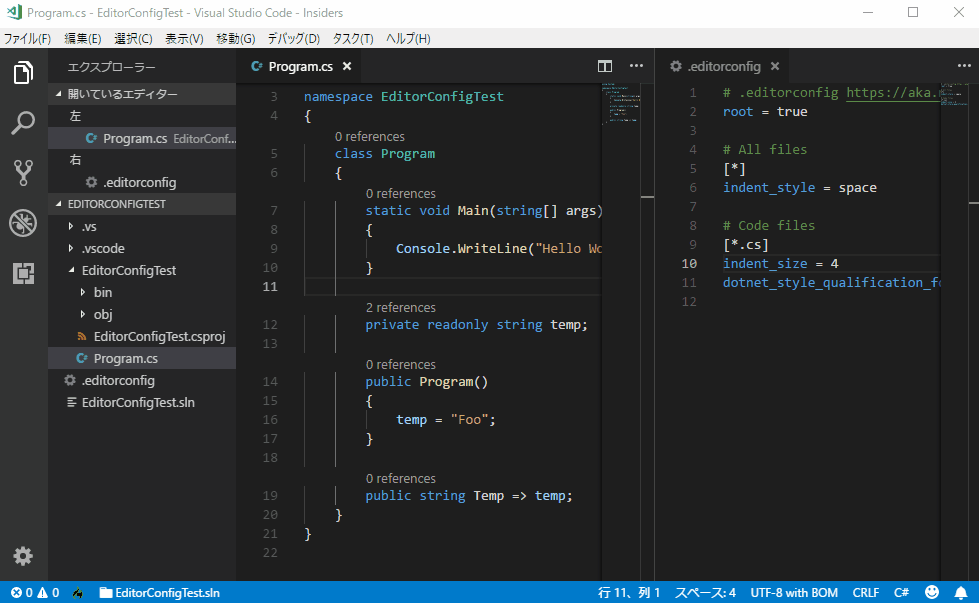Image resolution: width=979 pixels, height=603 pixels.
Task: Open more actions for Program.cs editor group
Action: 636,66
